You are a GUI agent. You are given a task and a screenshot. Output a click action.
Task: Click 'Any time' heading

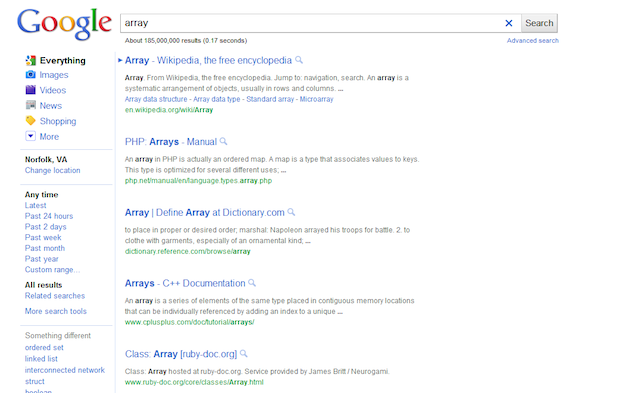click(42, 195)
